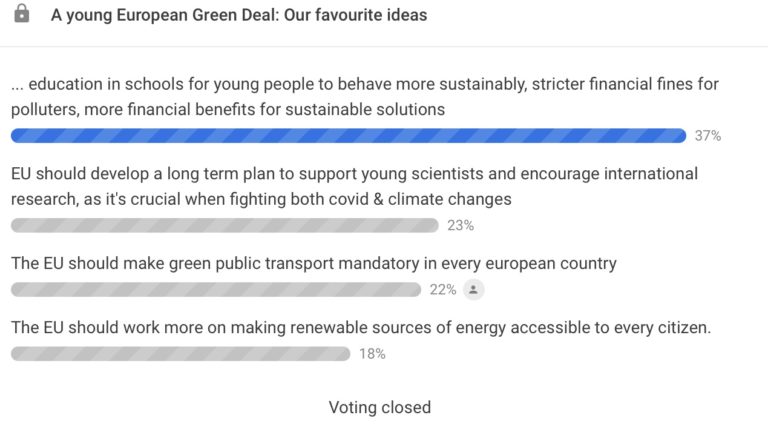Click the 23% percentage label
Screen dimensions: 768x441
click(460, 225)
